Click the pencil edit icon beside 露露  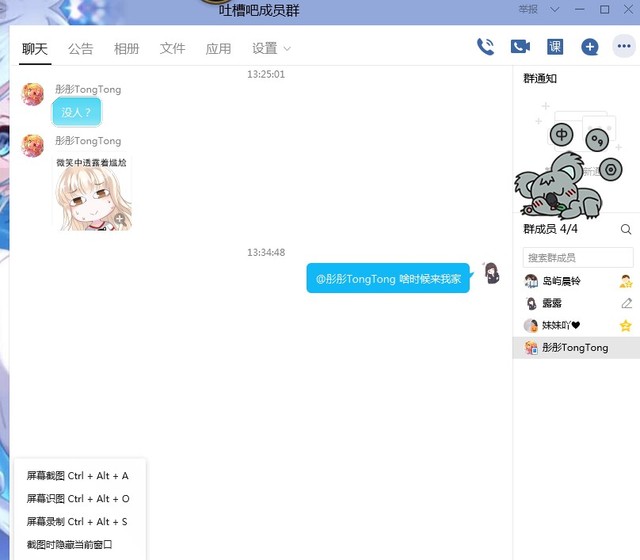click(626, 303)
